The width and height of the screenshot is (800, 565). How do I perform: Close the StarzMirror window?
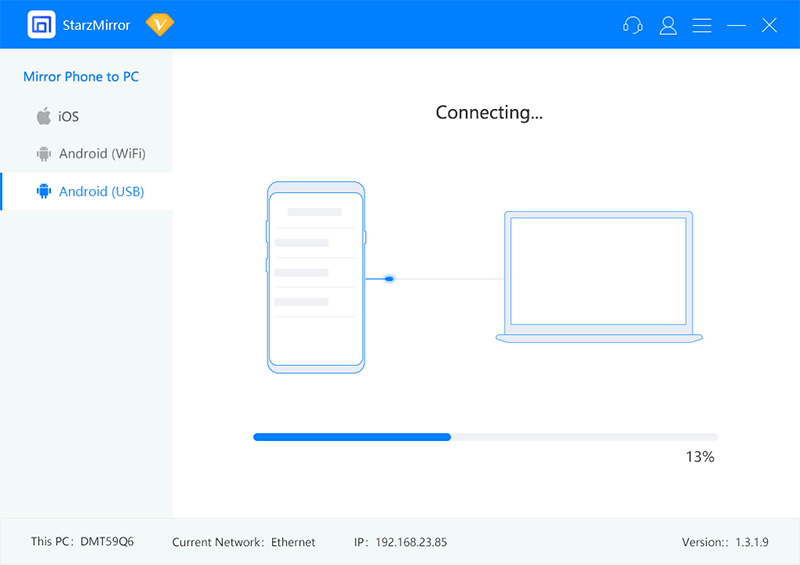[769, 25]
